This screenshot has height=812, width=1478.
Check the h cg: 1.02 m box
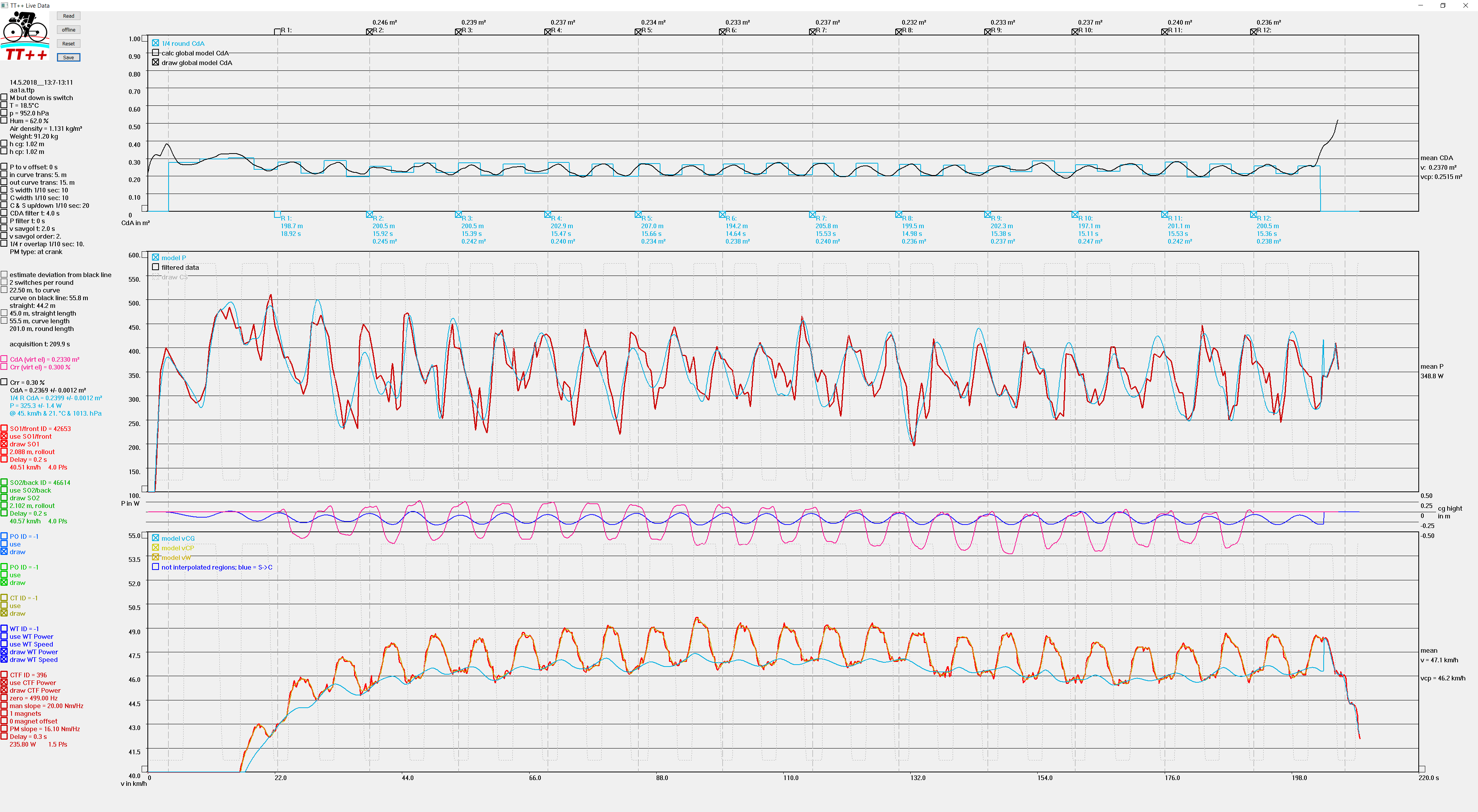(x=4, y=144)
